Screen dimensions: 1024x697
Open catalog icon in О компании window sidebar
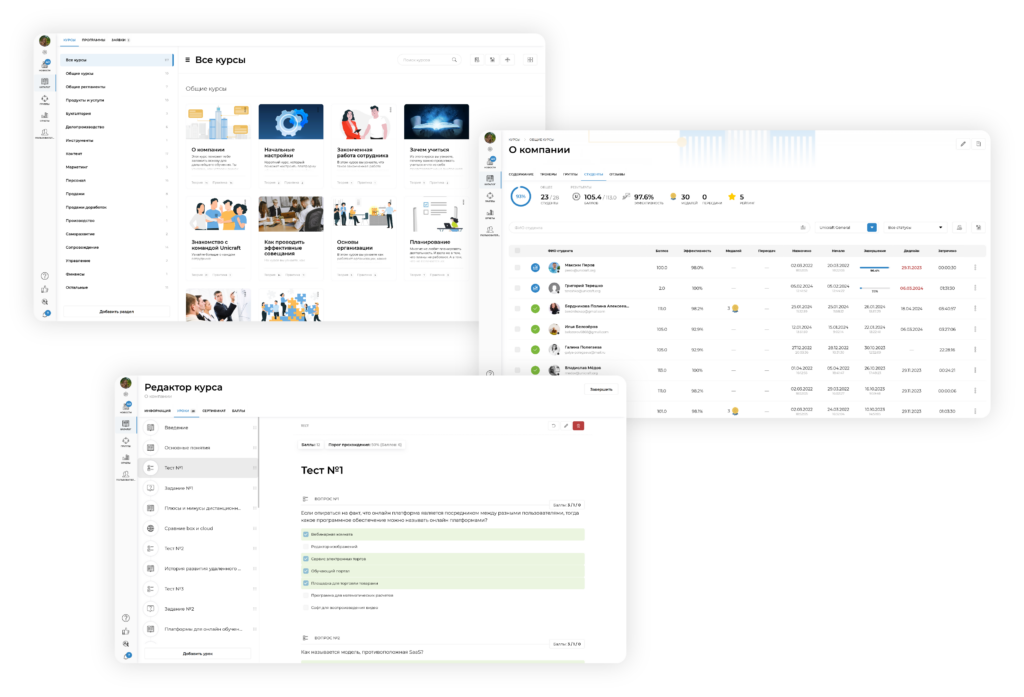point(490,179)
